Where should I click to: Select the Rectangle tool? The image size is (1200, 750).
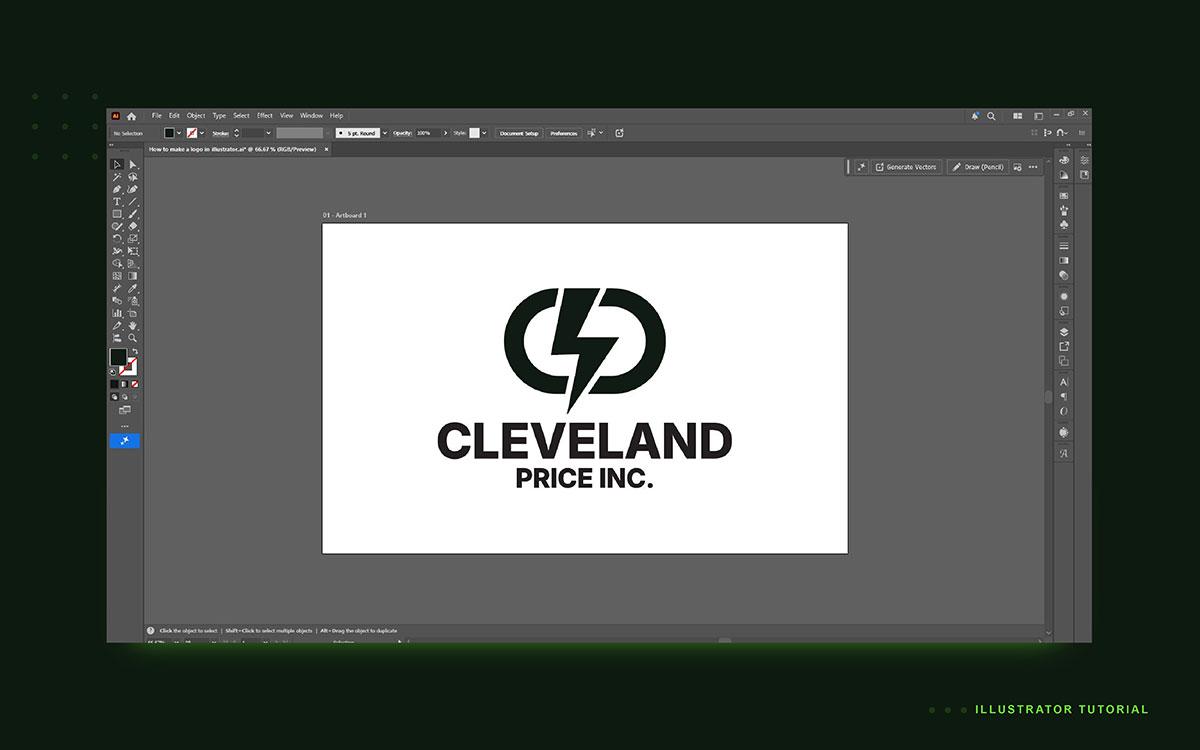click(x=117, y=214)
